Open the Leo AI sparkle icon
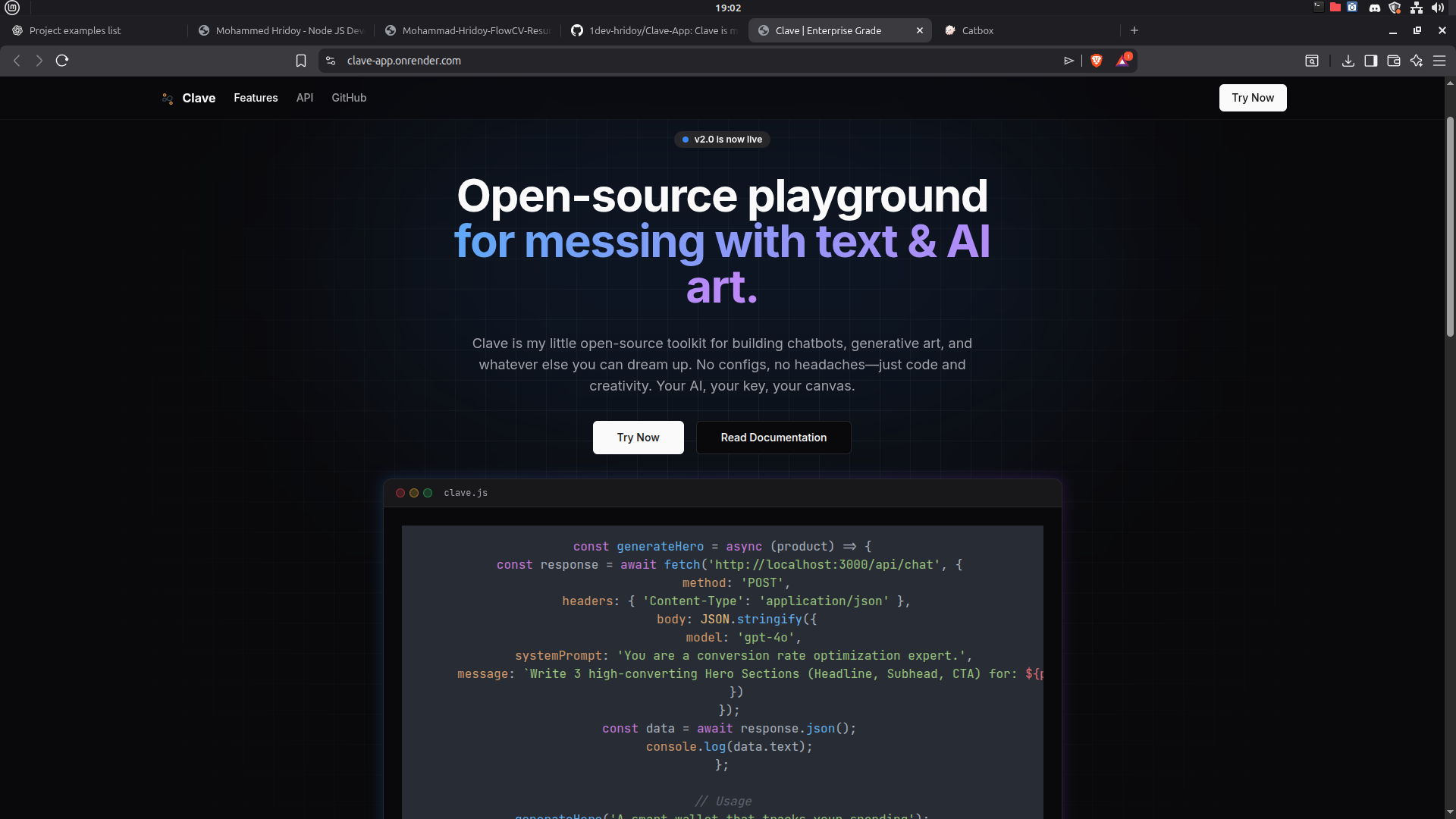1456x819 pixels. [x=1416, y=61]
